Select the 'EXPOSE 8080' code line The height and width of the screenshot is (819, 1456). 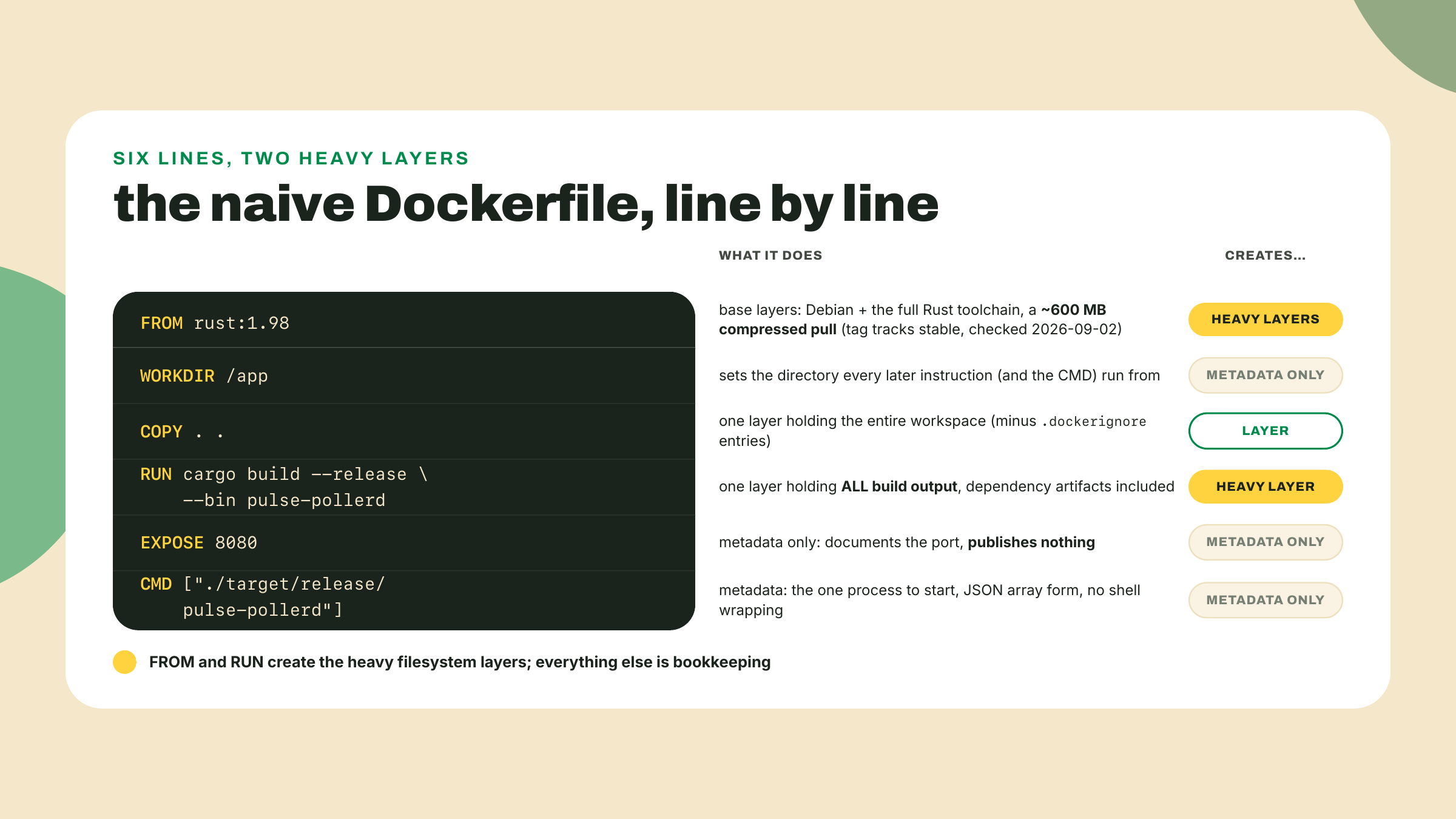click(x=199, y=542)
